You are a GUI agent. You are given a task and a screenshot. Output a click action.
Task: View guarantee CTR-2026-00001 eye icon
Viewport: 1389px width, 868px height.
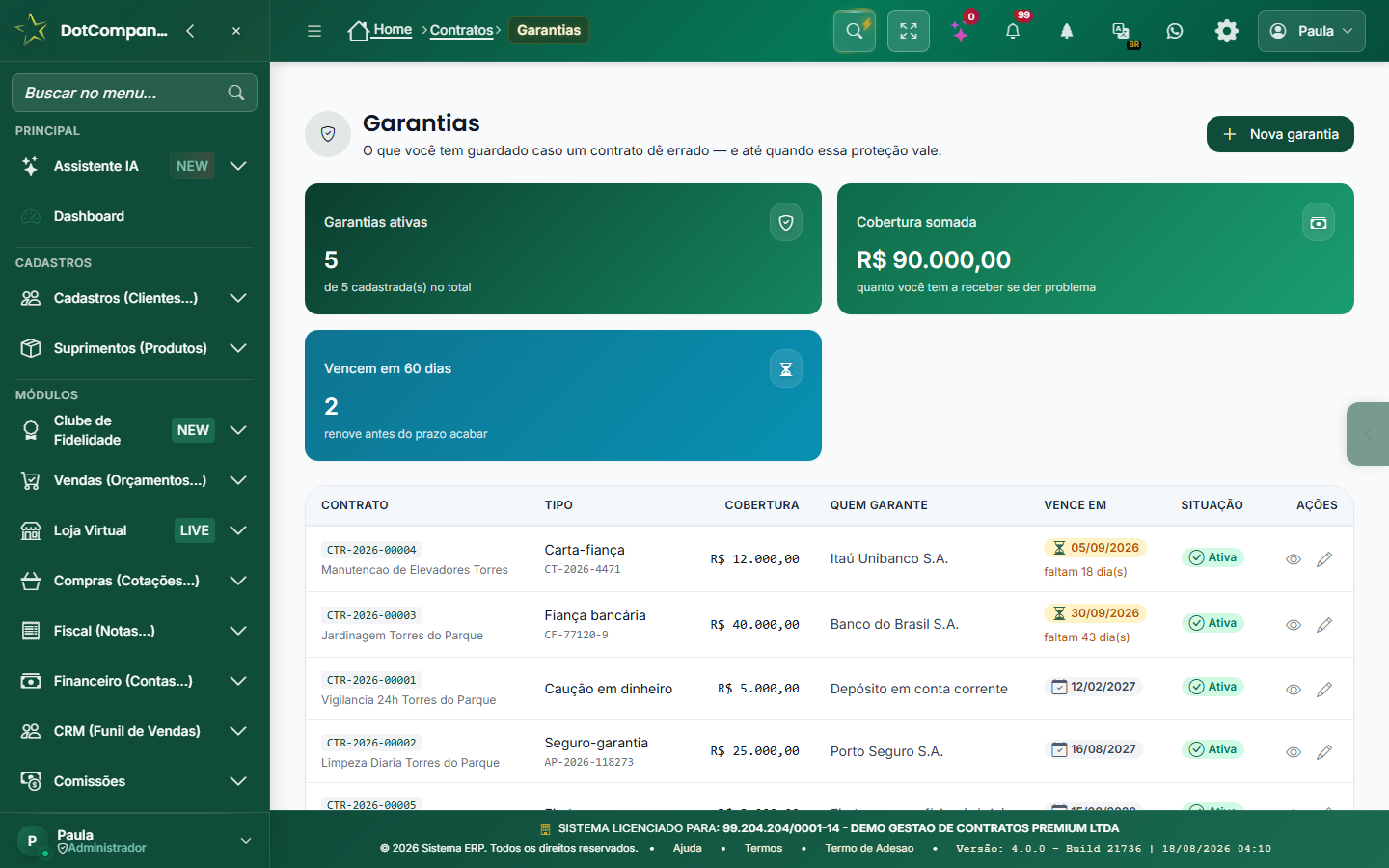click(x=1294, y=690)
